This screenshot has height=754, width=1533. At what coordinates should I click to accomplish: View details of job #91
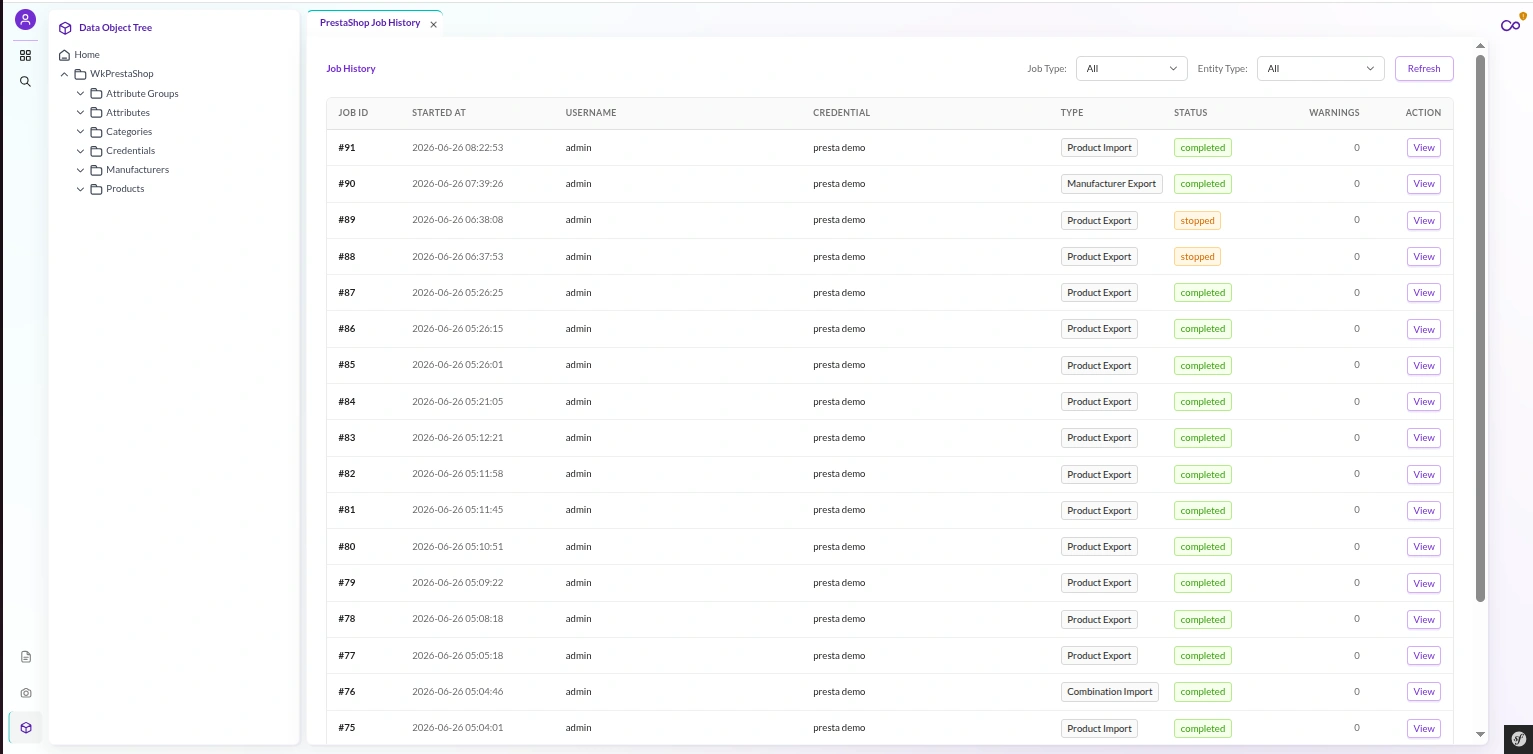pos(1424,148)
